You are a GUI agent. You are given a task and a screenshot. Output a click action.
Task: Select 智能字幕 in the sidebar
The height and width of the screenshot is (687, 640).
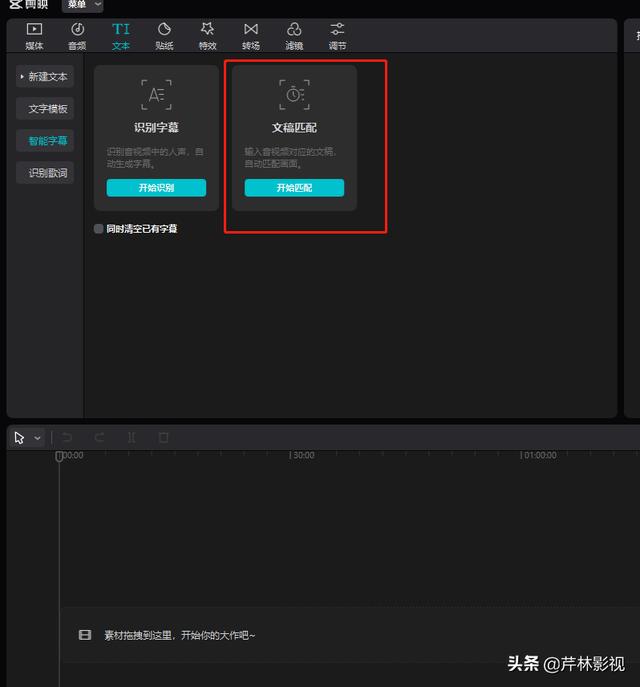click(45, 141)
